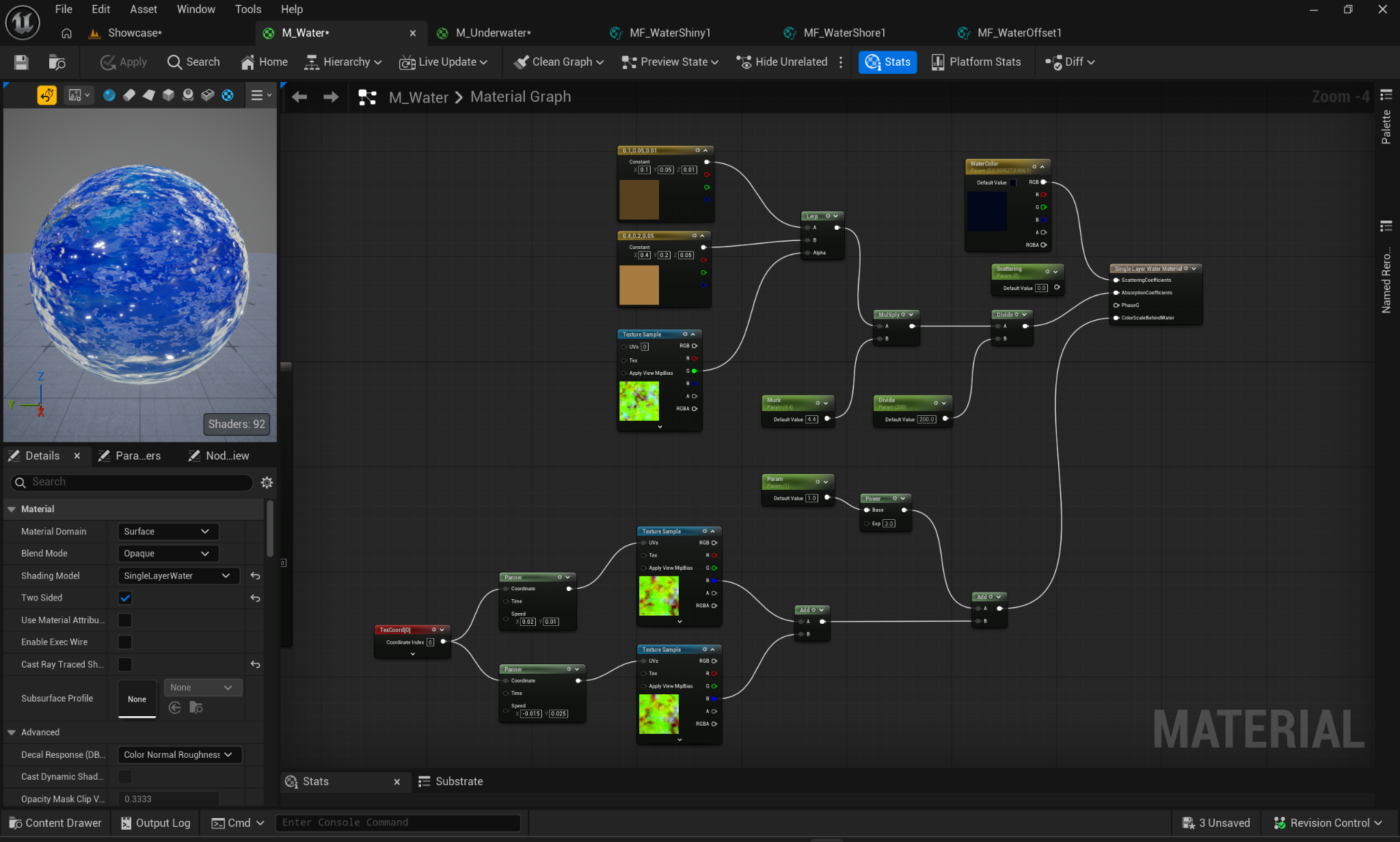Use selected asset for Subsurface Profile
This screenshot has width=1400, height=842.
175,707
